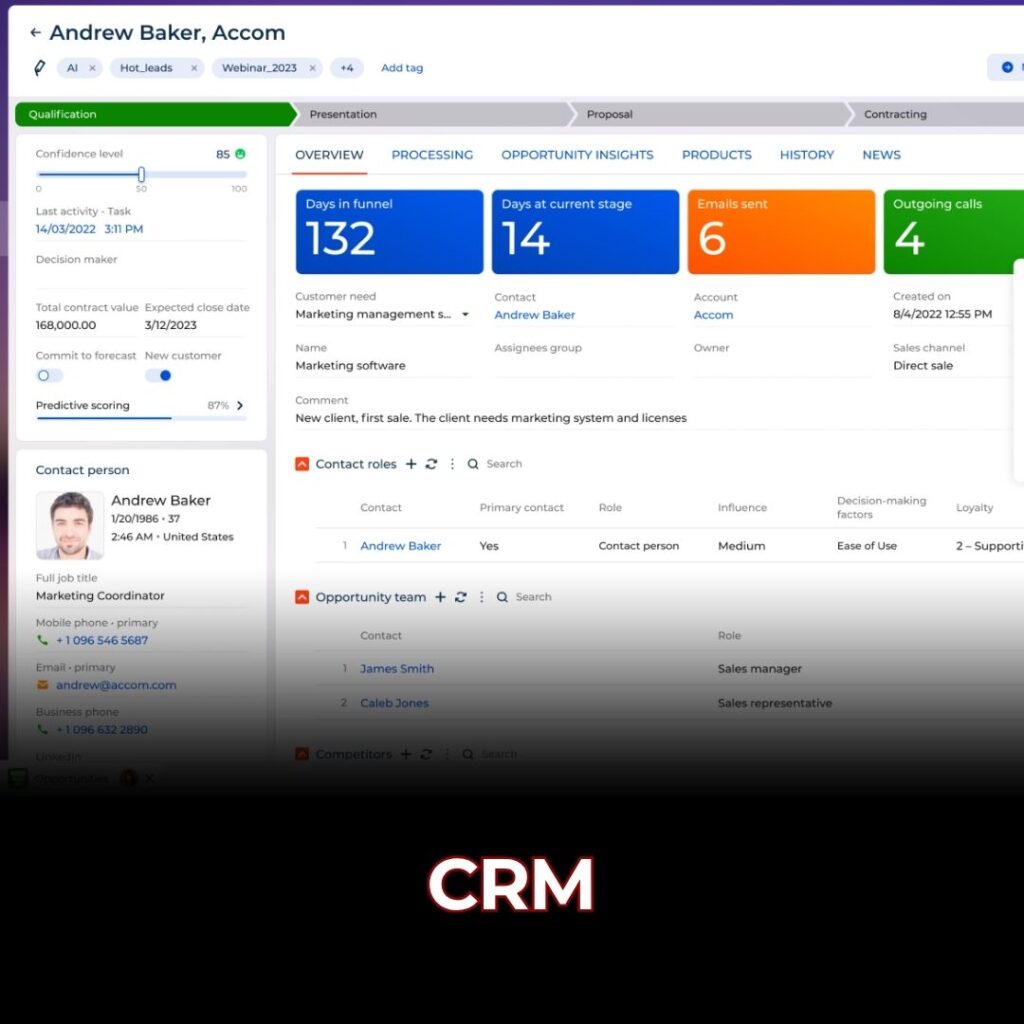1024x1024 pixels.
Task: Show hidden tags via +4 chip
Action: (x=346, y=68)
